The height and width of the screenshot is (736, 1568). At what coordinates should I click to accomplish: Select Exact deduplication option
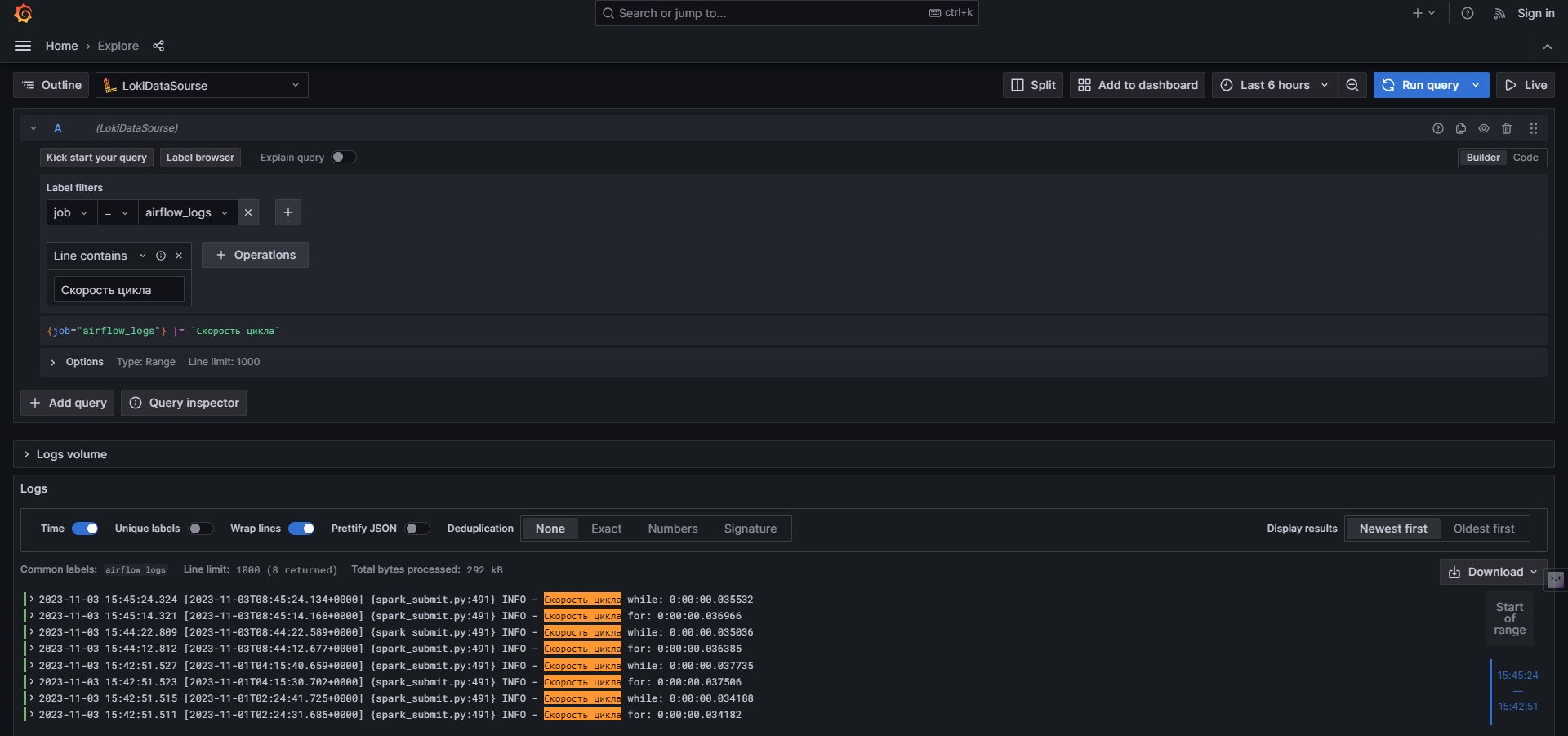pos(607,529)
